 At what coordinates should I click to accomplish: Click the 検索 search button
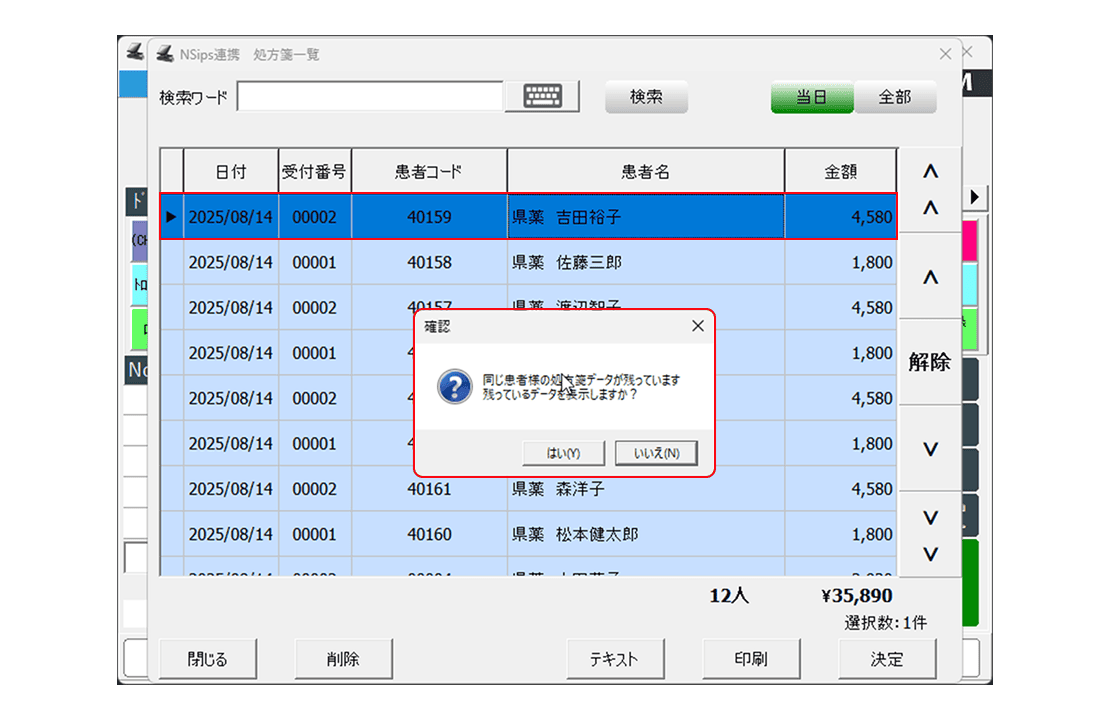[646, 97]
